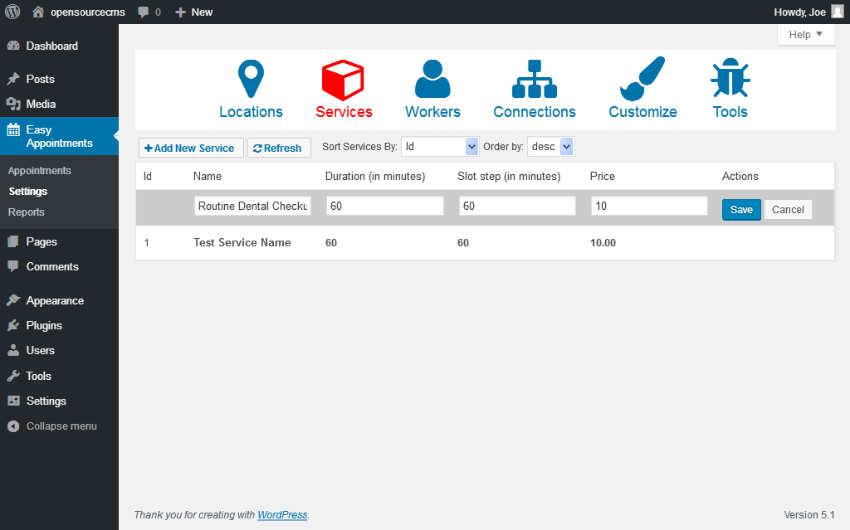Open the Workers person icon
The width and height of the screenshot is (850, 530).
(x=432, y=79)
